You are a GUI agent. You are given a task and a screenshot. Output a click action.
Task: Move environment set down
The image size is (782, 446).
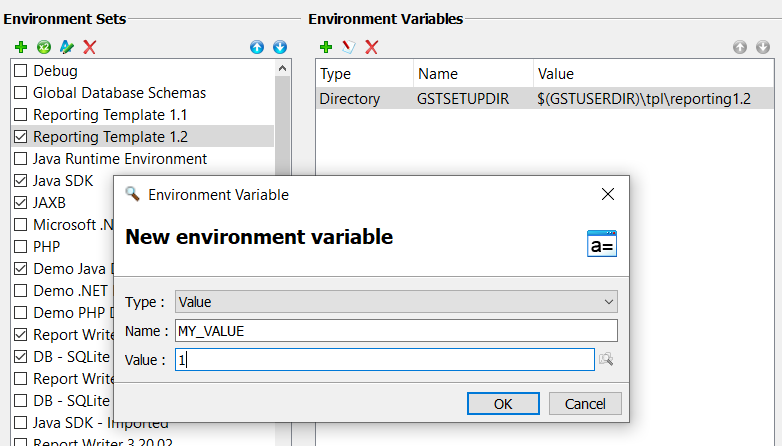280,47
